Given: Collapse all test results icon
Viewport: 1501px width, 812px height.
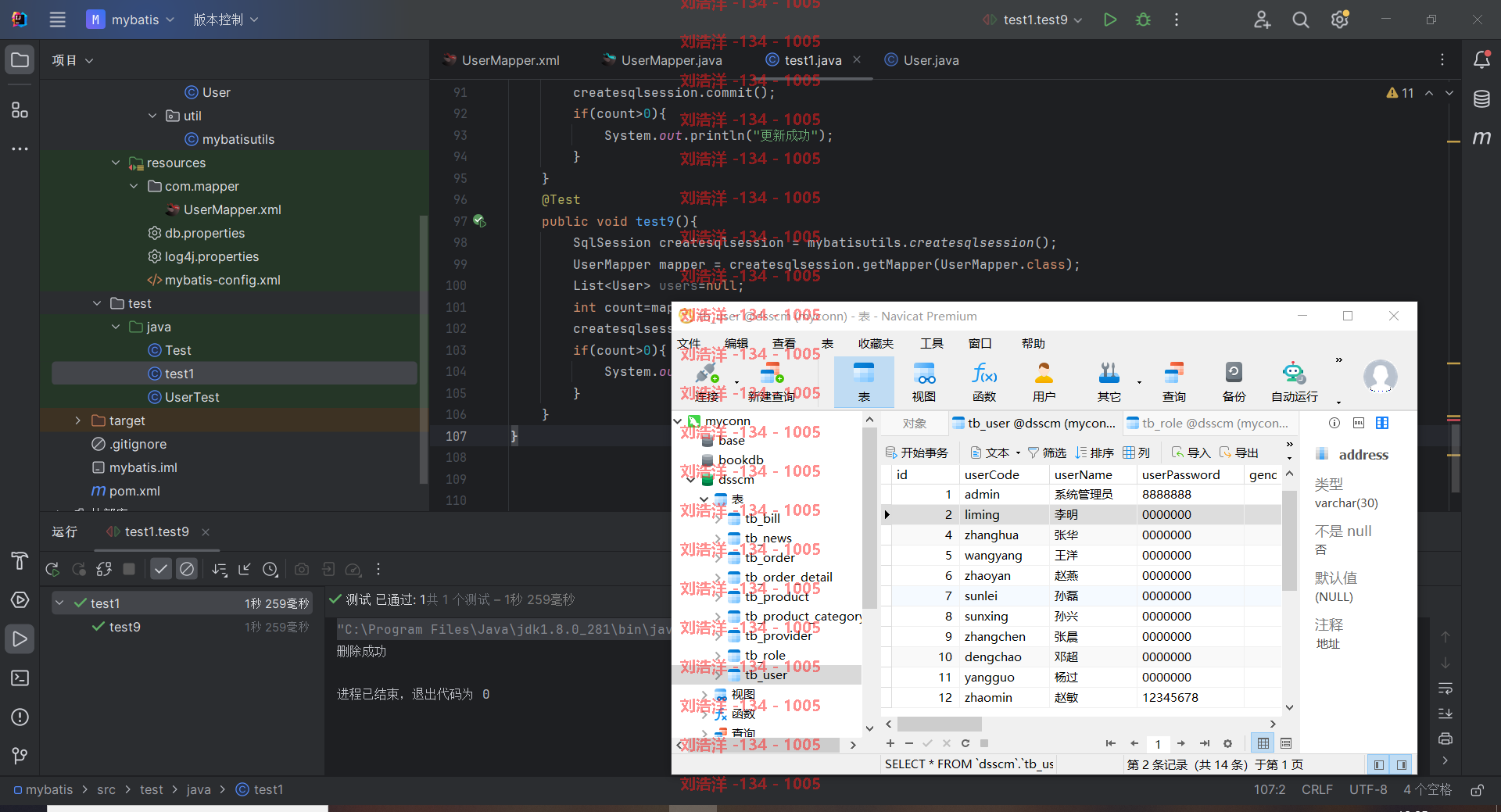Looking at the screenshot, I should click(245, 569).
